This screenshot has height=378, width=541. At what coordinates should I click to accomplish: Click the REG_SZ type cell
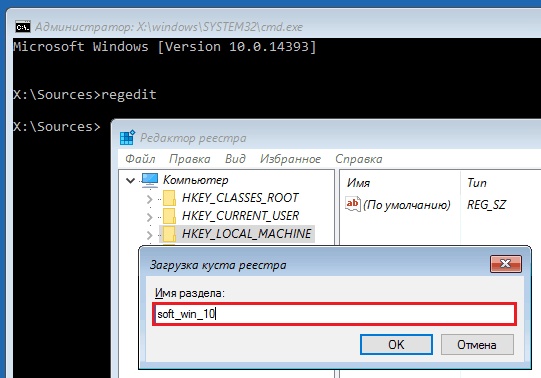click(x=486, y=205)
